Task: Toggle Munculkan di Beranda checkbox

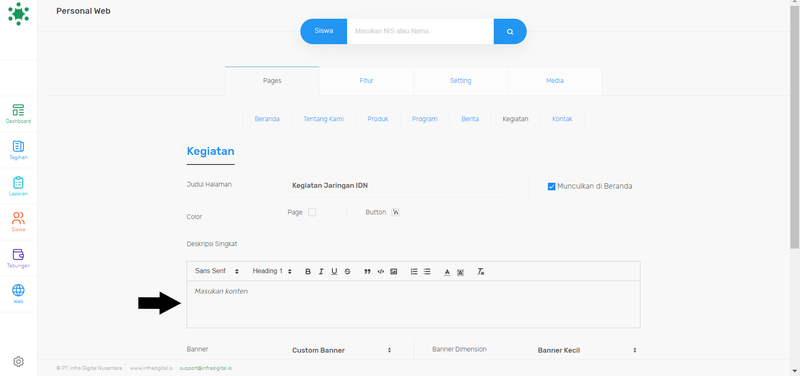Action: pos(551,186)
